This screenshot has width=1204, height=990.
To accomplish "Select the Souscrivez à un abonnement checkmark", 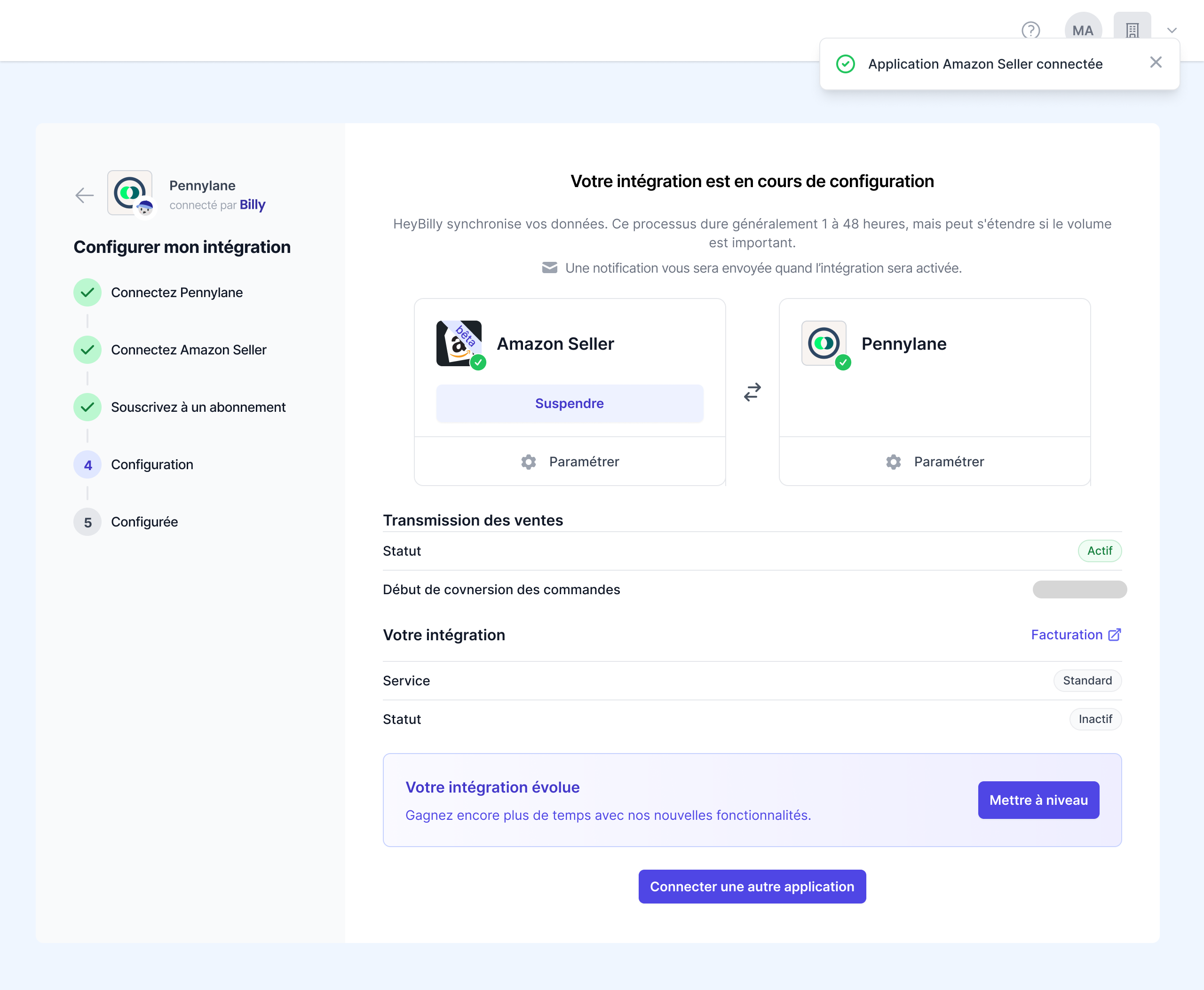I will 87,407.
